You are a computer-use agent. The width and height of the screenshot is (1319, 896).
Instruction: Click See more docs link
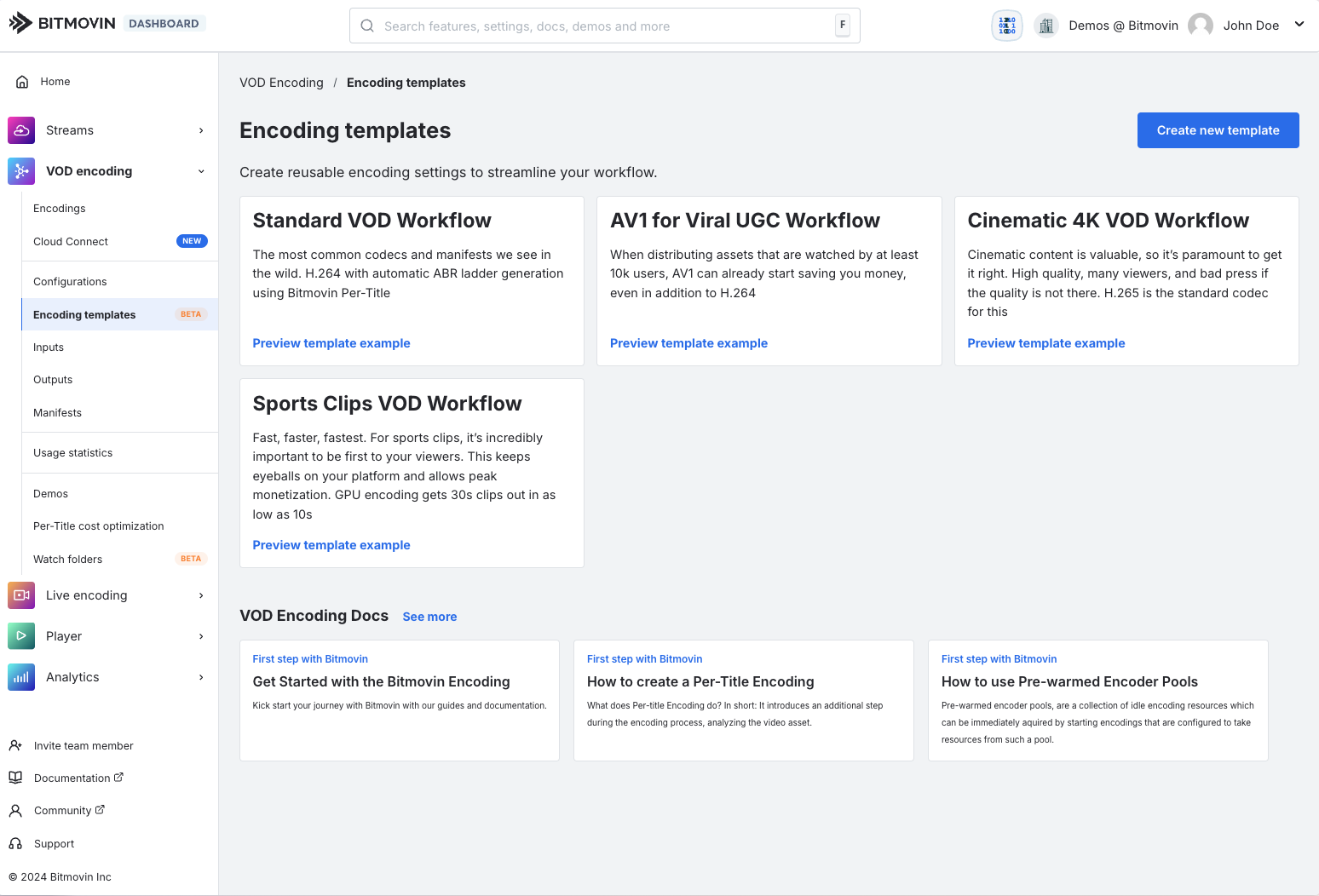coord(429,617)
